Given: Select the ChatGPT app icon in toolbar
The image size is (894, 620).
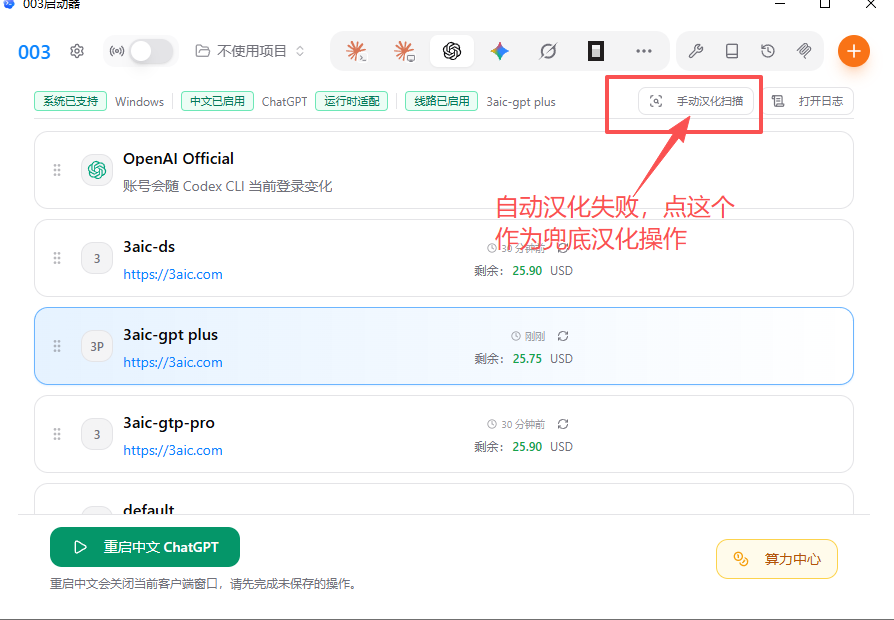Looking at the screenshot, I should (452, 51).
